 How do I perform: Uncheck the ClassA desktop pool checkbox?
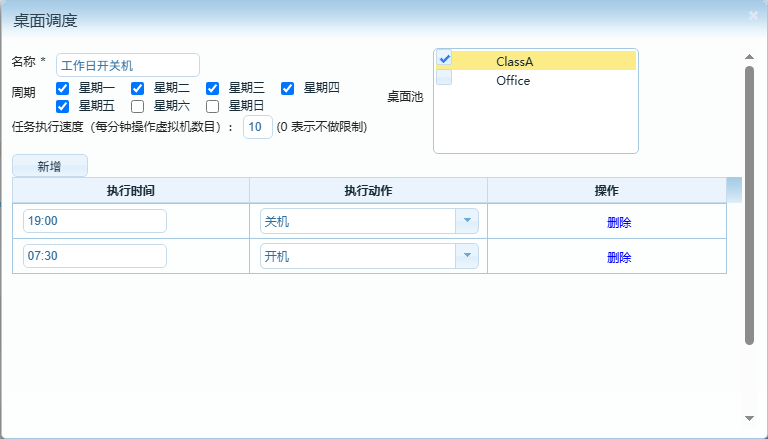point(444,58)
